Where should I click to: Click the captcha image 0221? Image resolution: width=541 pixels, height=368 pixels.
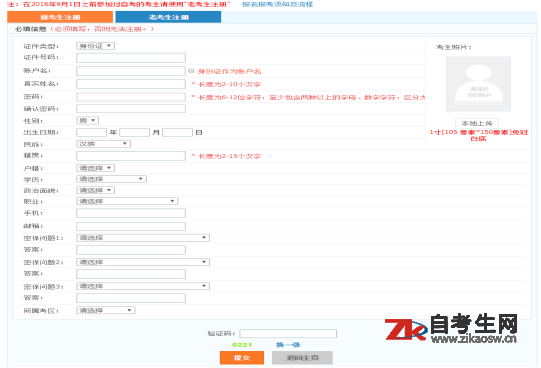point(242,345)
